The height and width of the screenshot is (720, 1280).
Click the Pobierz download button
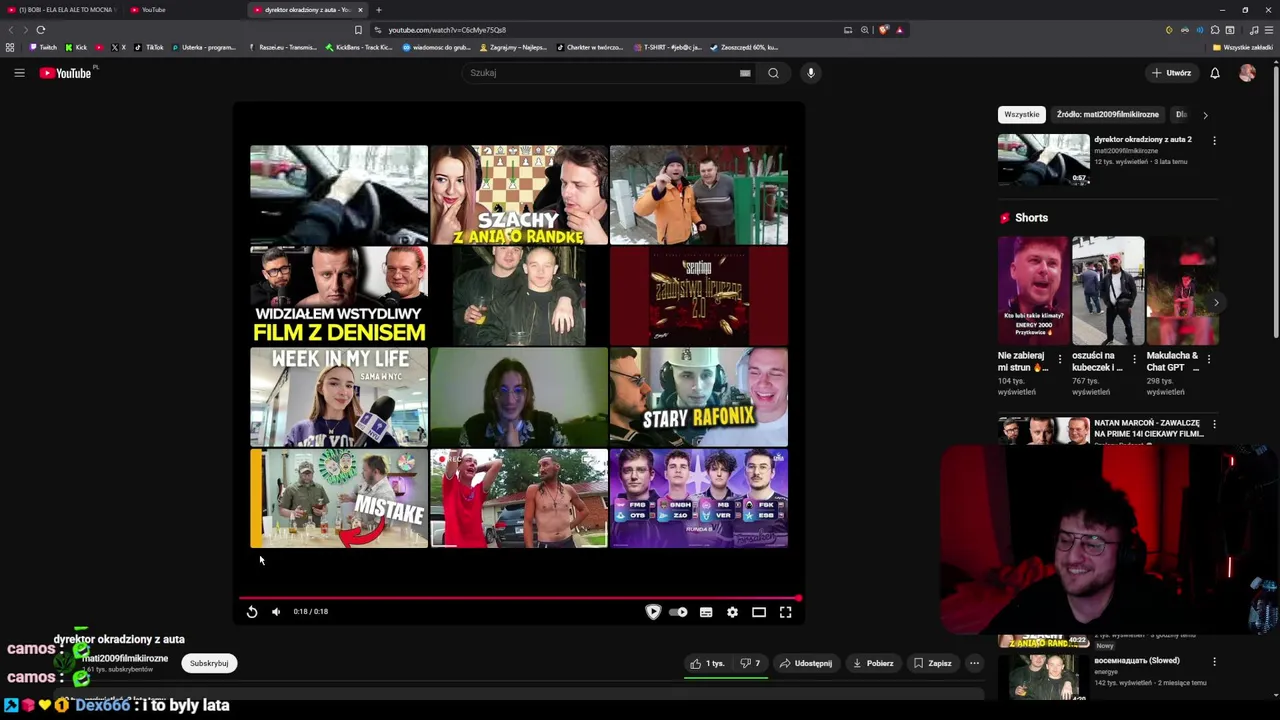(x=872, y=663)
